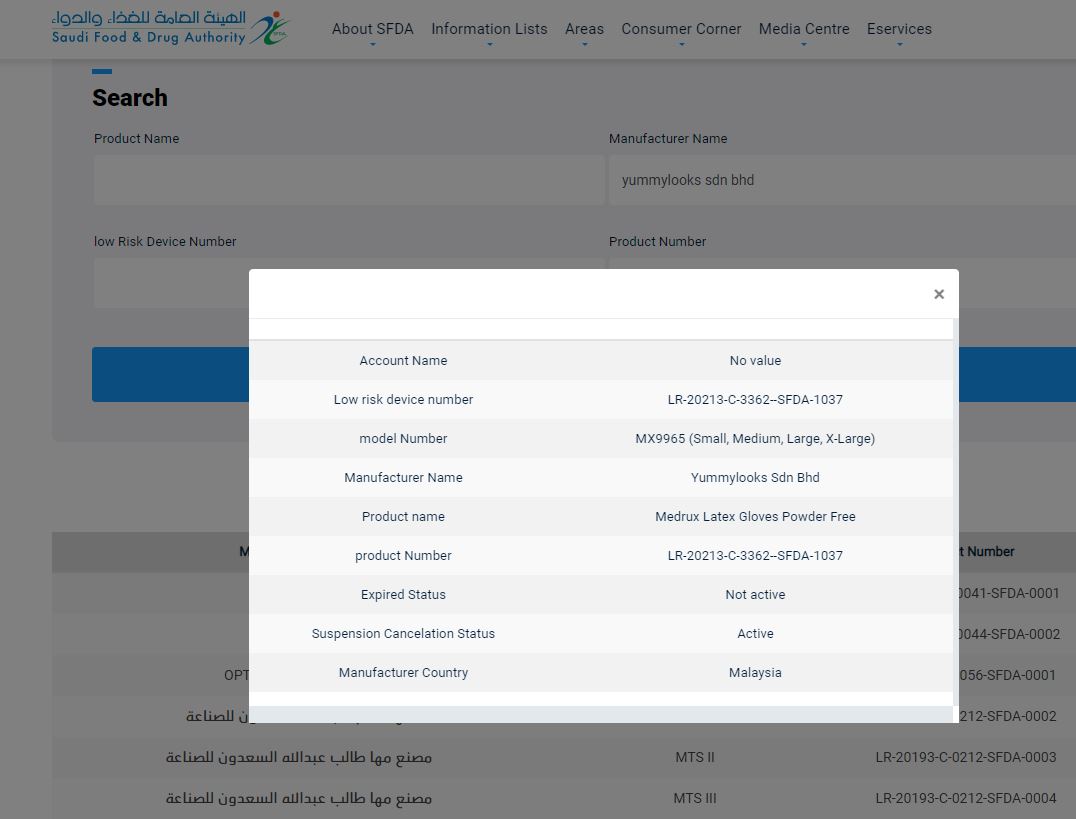Expand arrow under Media Centre
Image resolution: width=1076 pixels, height=819 pixels.
coord(804,45)
